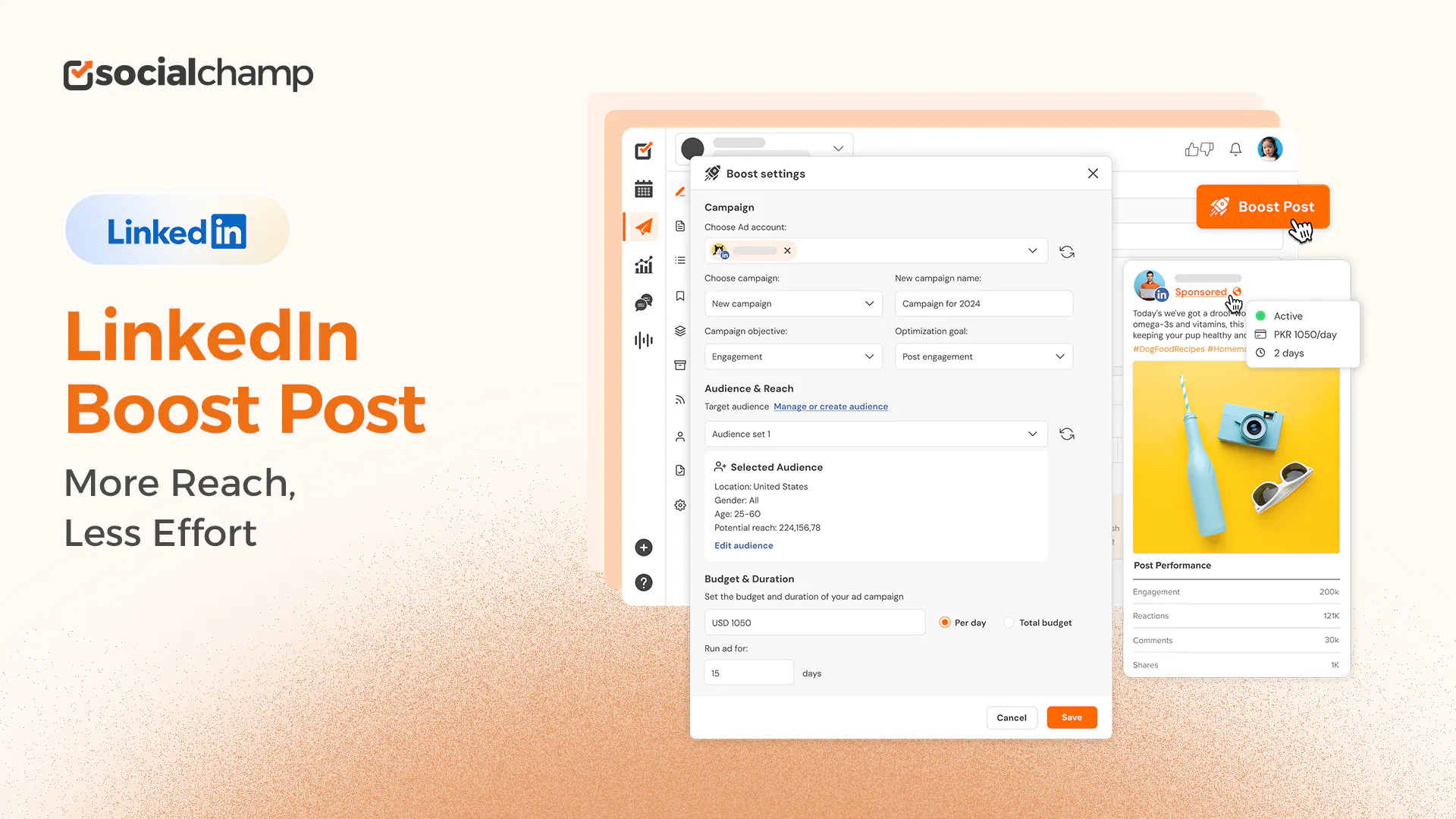This screenshot has width=1456, height=819.
Task: Open the Optimization goal Post engagement dropdown
Action: [984, 356]
